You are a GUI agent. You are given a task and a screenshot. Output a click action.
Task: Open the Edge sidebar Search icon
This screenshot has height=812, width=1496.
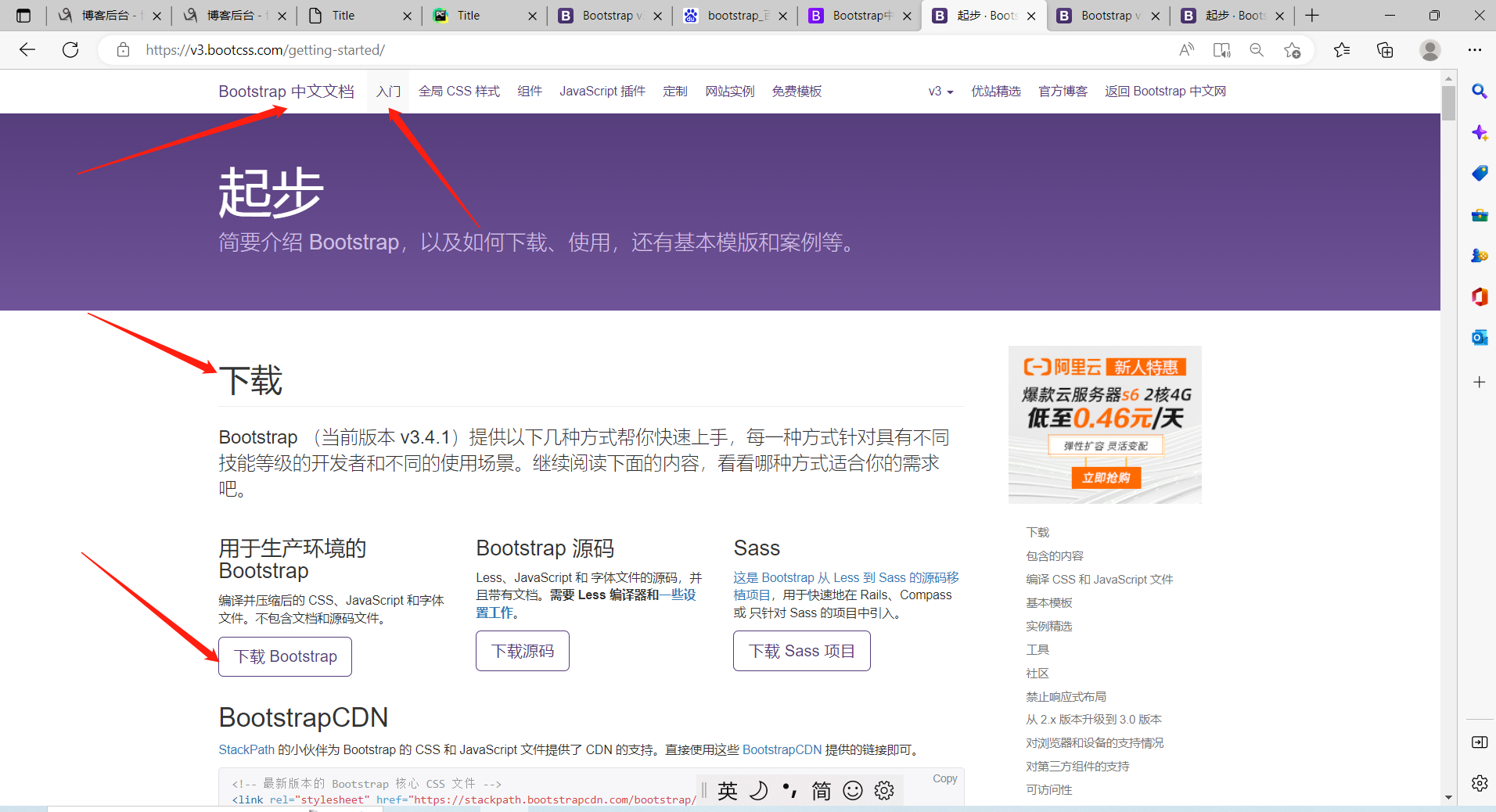(1480, 92)
